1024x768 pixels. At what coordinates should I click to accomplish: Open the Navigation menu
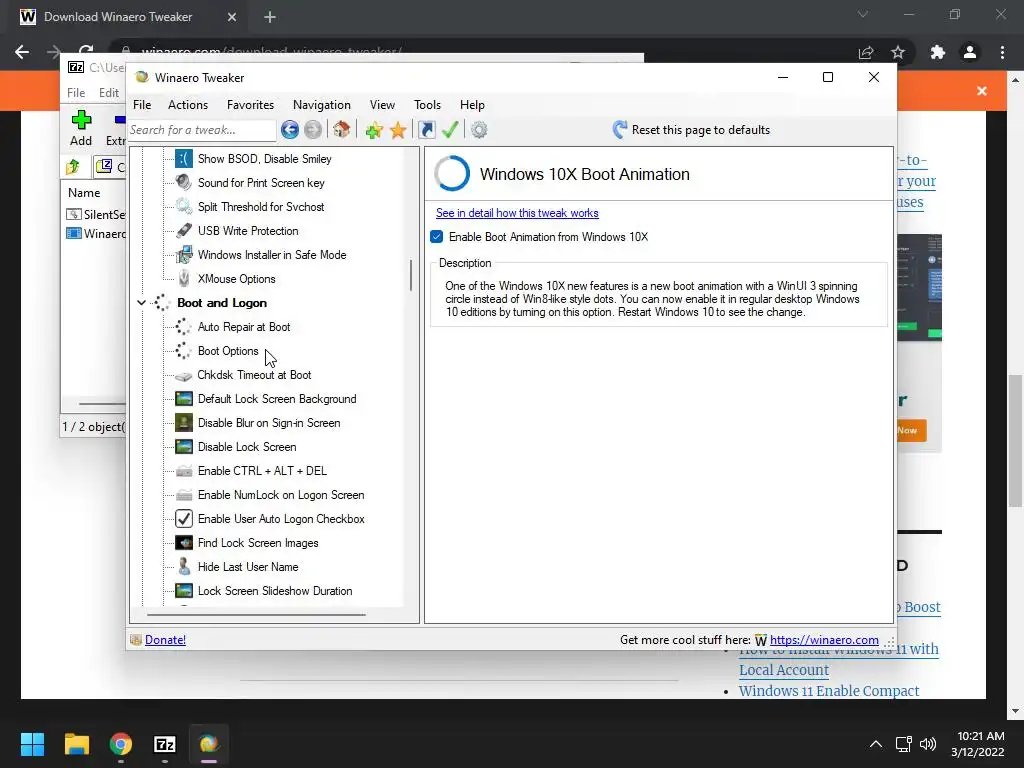tap(321, 105)
